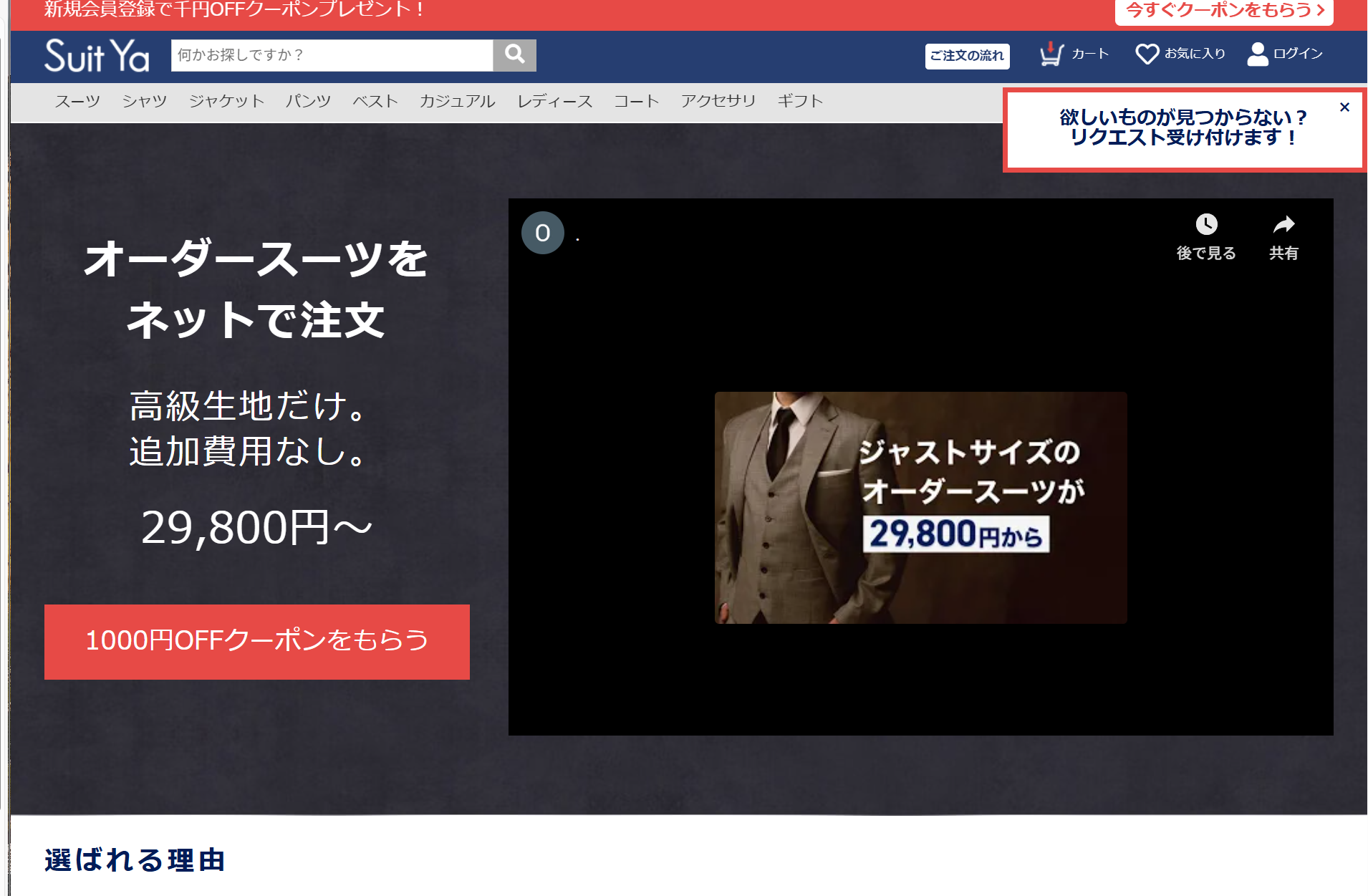This screenshot has height=896, width=1368.
Task: Close the request popup banner
Action: pos(1344,107)
